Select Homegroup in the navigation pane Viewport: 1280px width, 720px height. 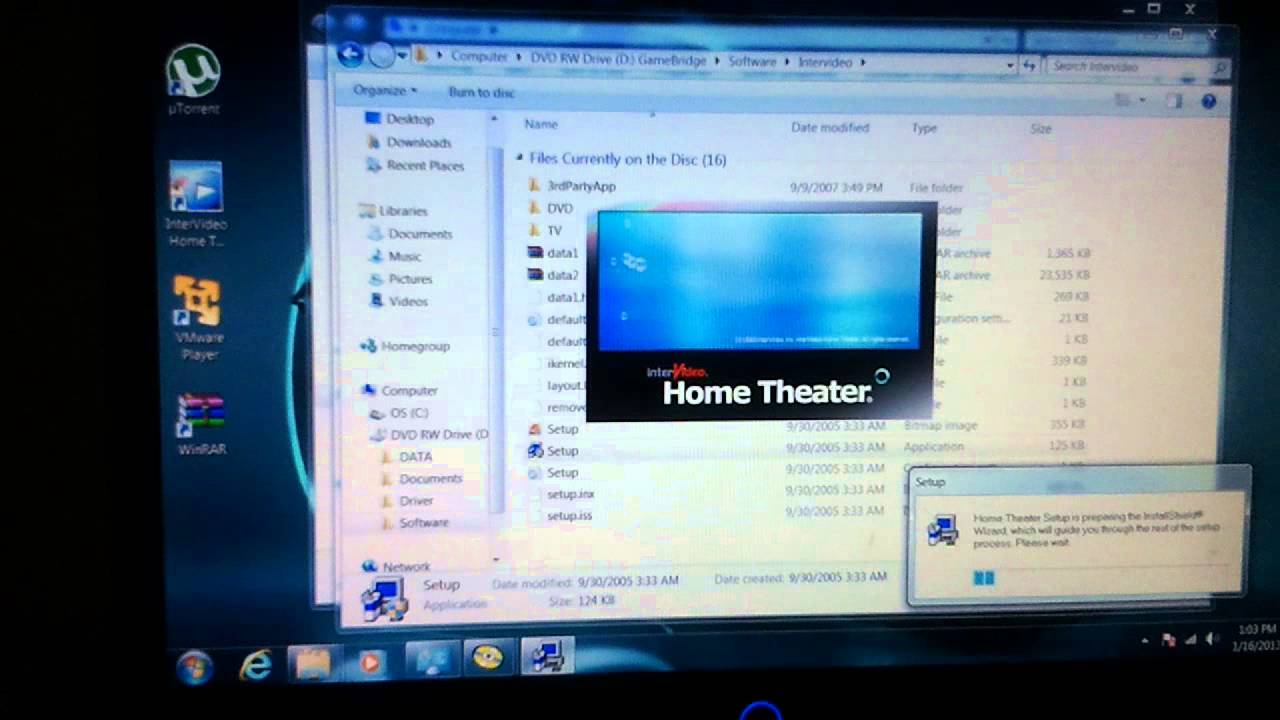tap(405, 346)
